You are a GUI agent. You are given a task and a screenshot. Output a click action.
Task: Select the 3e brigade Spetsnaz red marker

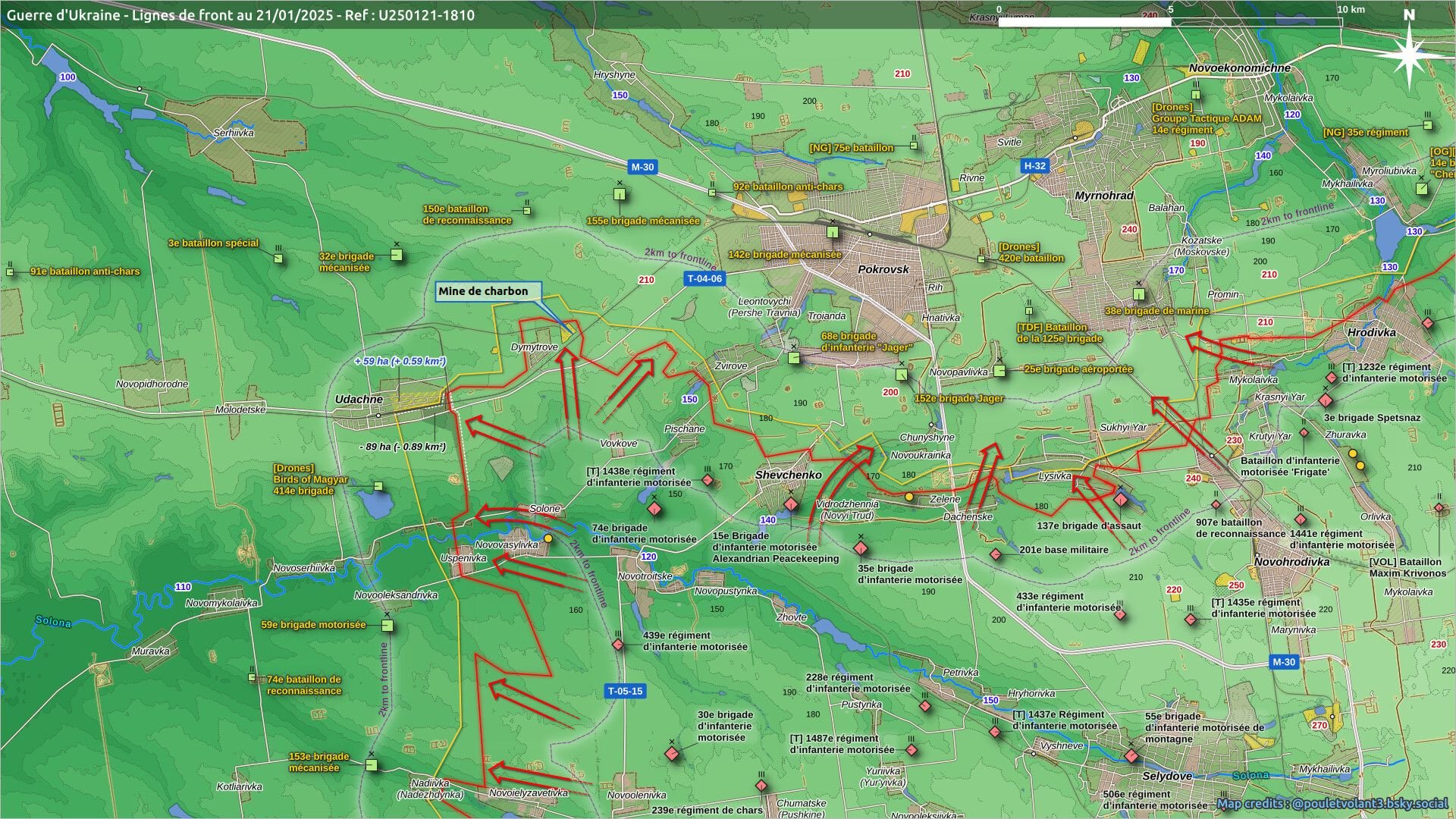click(1326, 400)
